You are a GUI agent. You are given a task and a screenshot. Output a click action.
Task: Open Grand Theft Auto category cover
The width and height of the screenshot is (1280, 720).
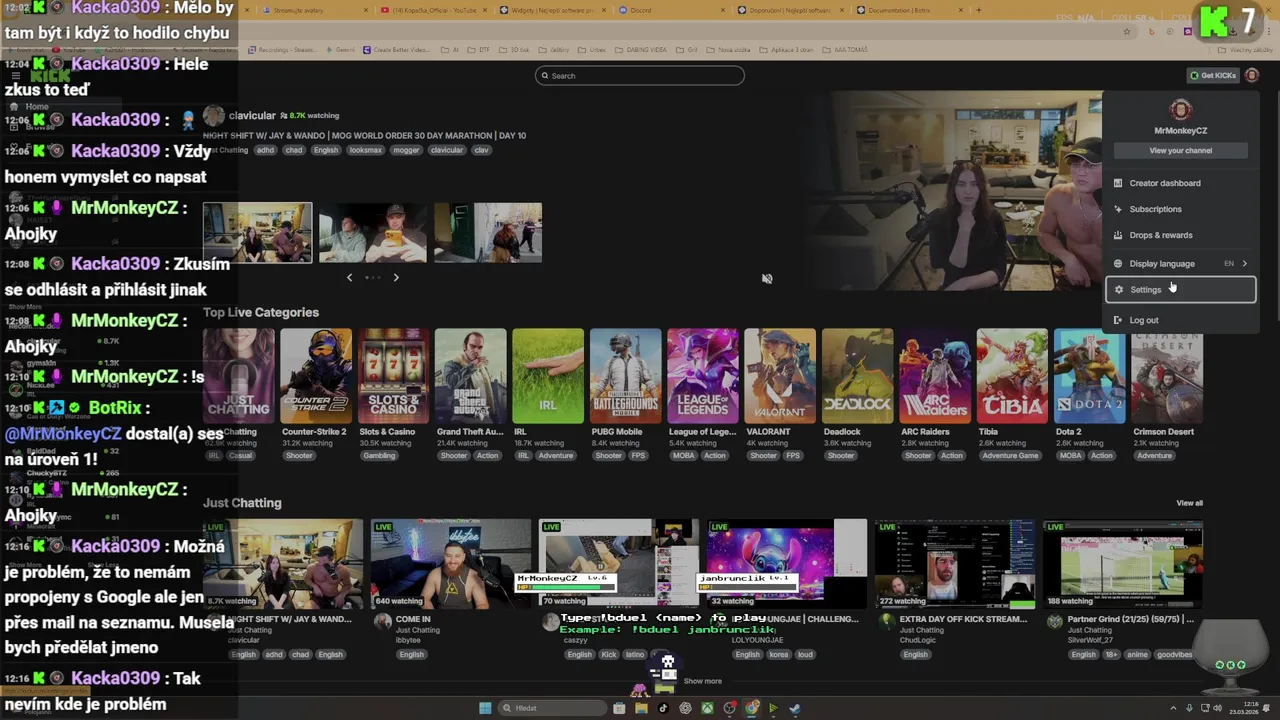(x=471, y=376)
